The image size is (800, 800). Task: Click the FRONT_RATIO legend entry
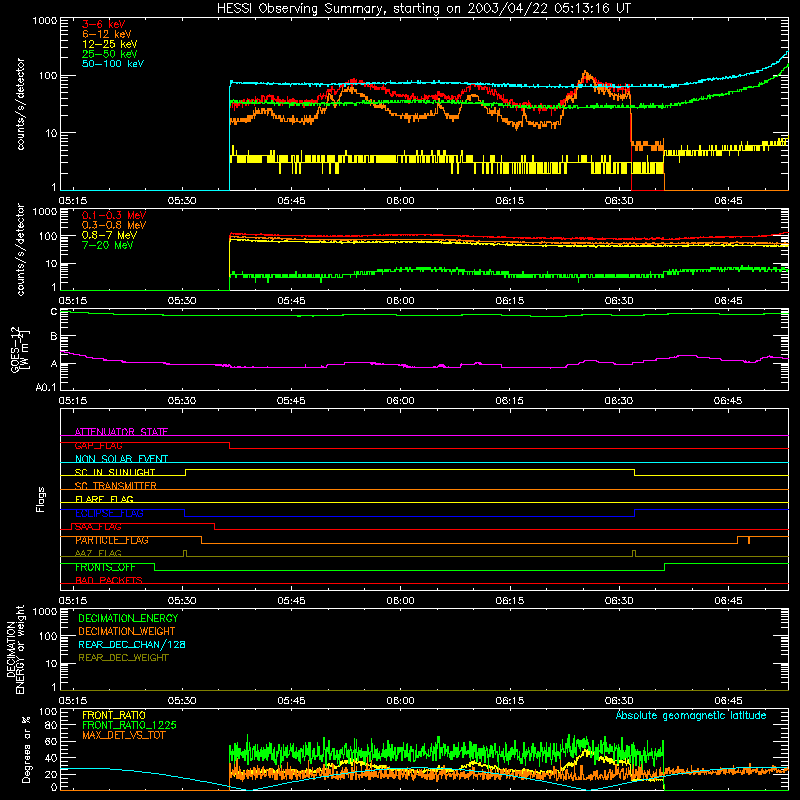point(114,715)
